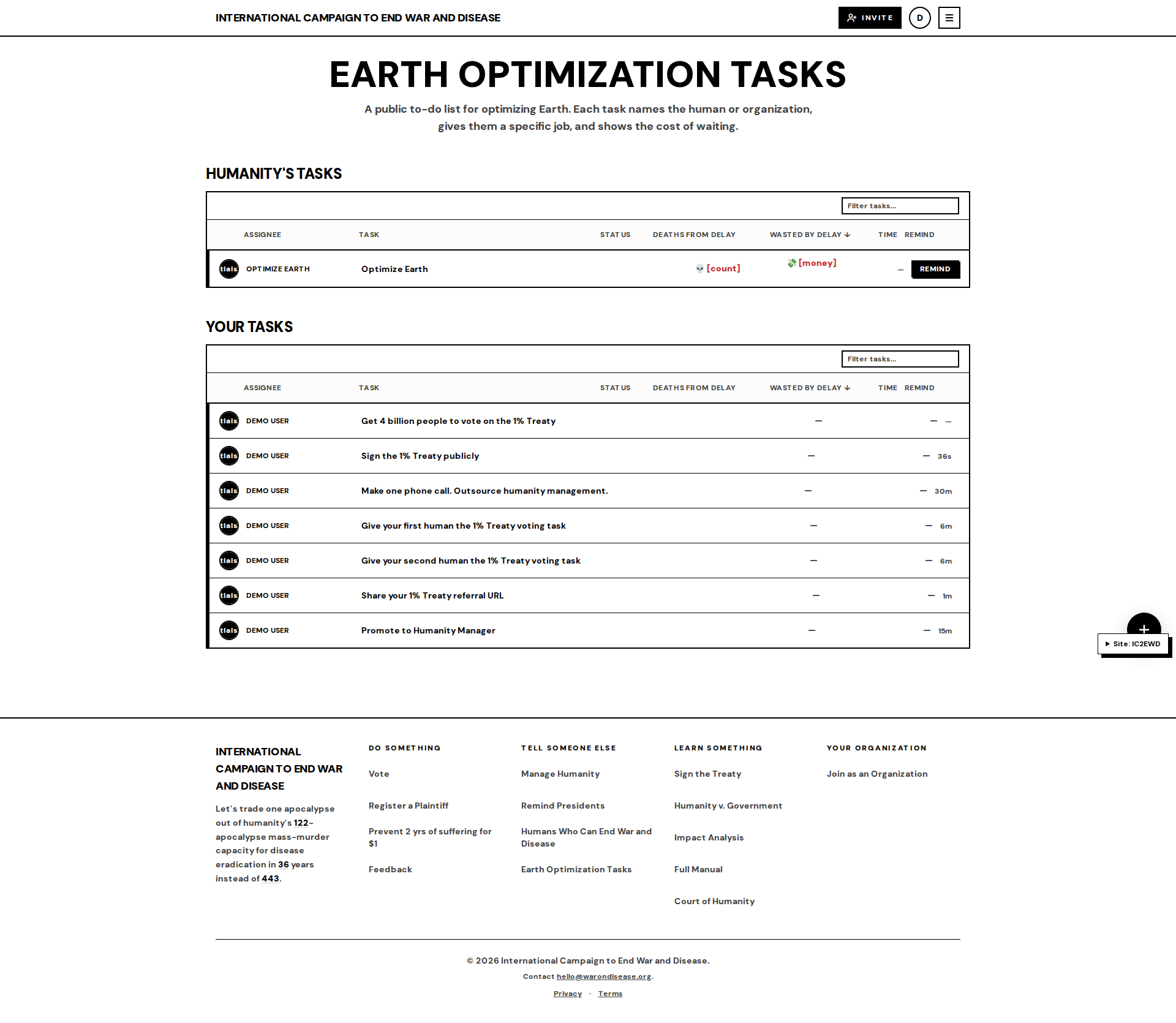Sort Your Tasks by Deaths From Delay
This screenshot has width=1176, height=1023.
[694, 388]
